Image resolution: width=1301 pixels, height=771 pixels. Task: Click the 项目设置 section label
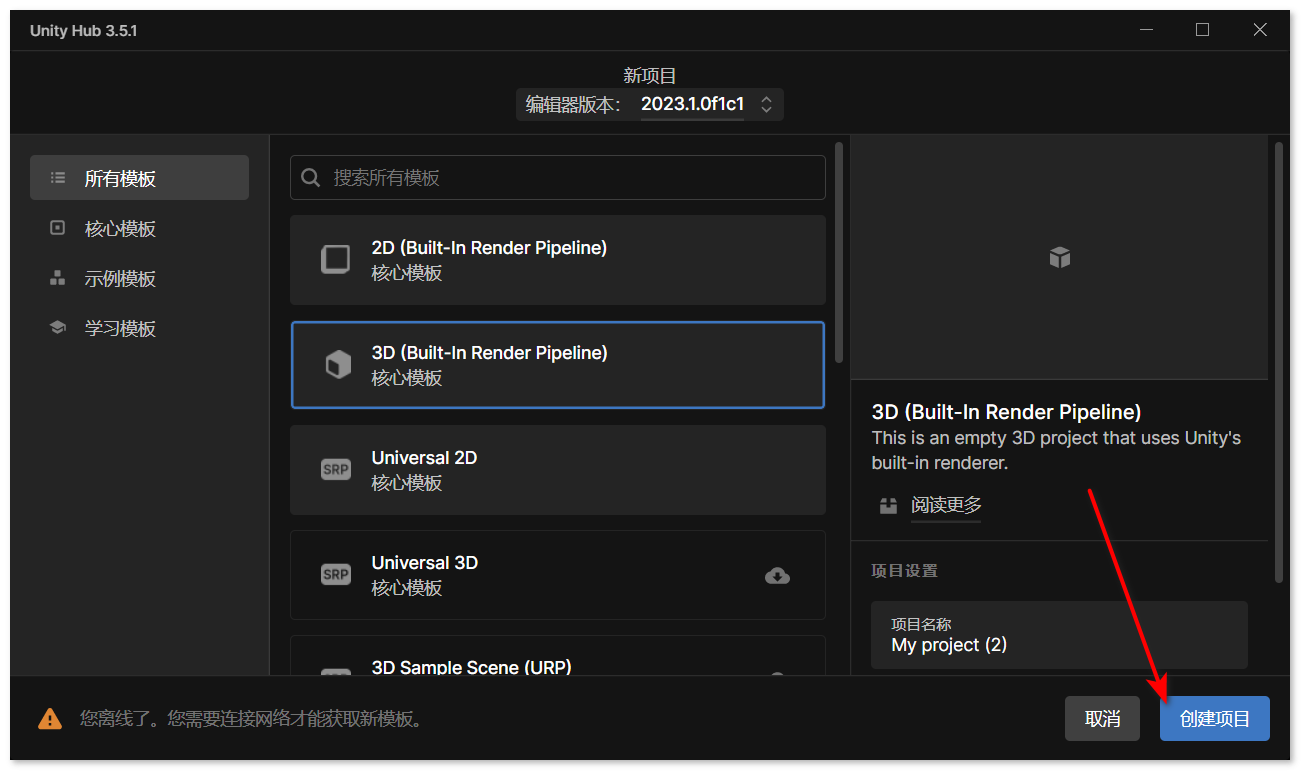tap(904, 571)
